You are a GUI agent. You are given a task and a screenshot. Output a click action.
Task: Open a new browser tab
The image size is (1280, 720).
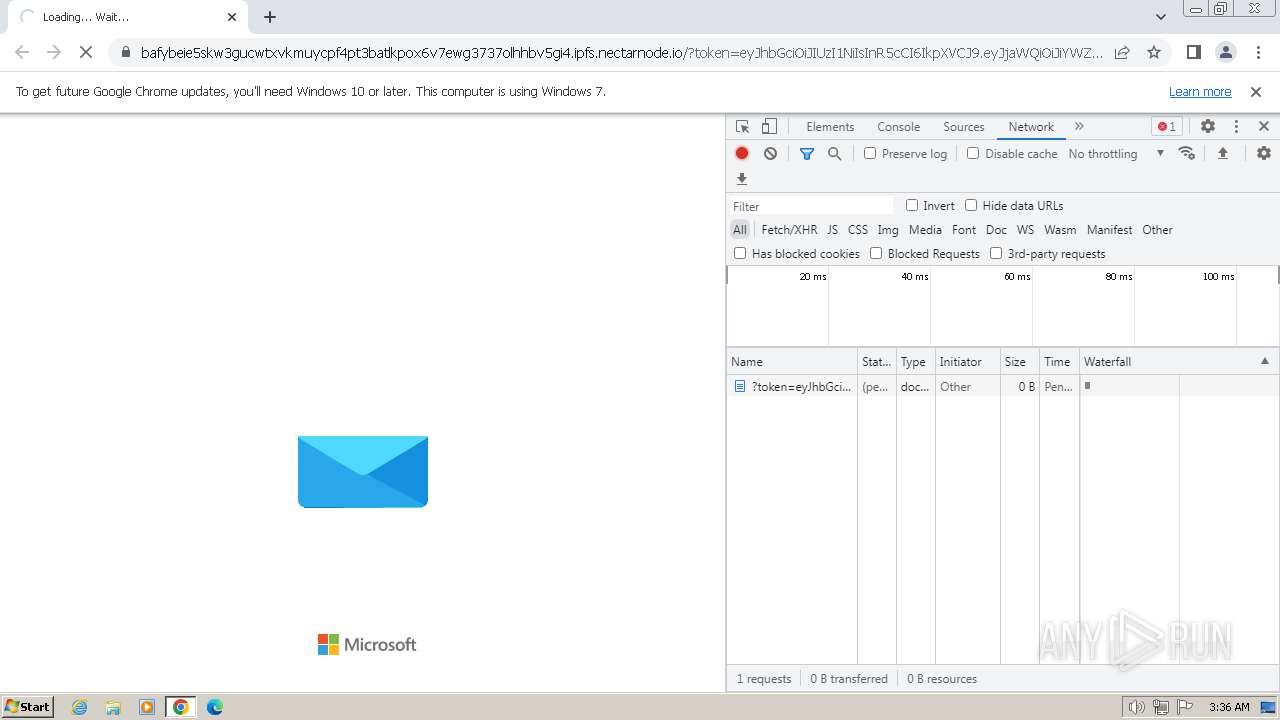270,17
